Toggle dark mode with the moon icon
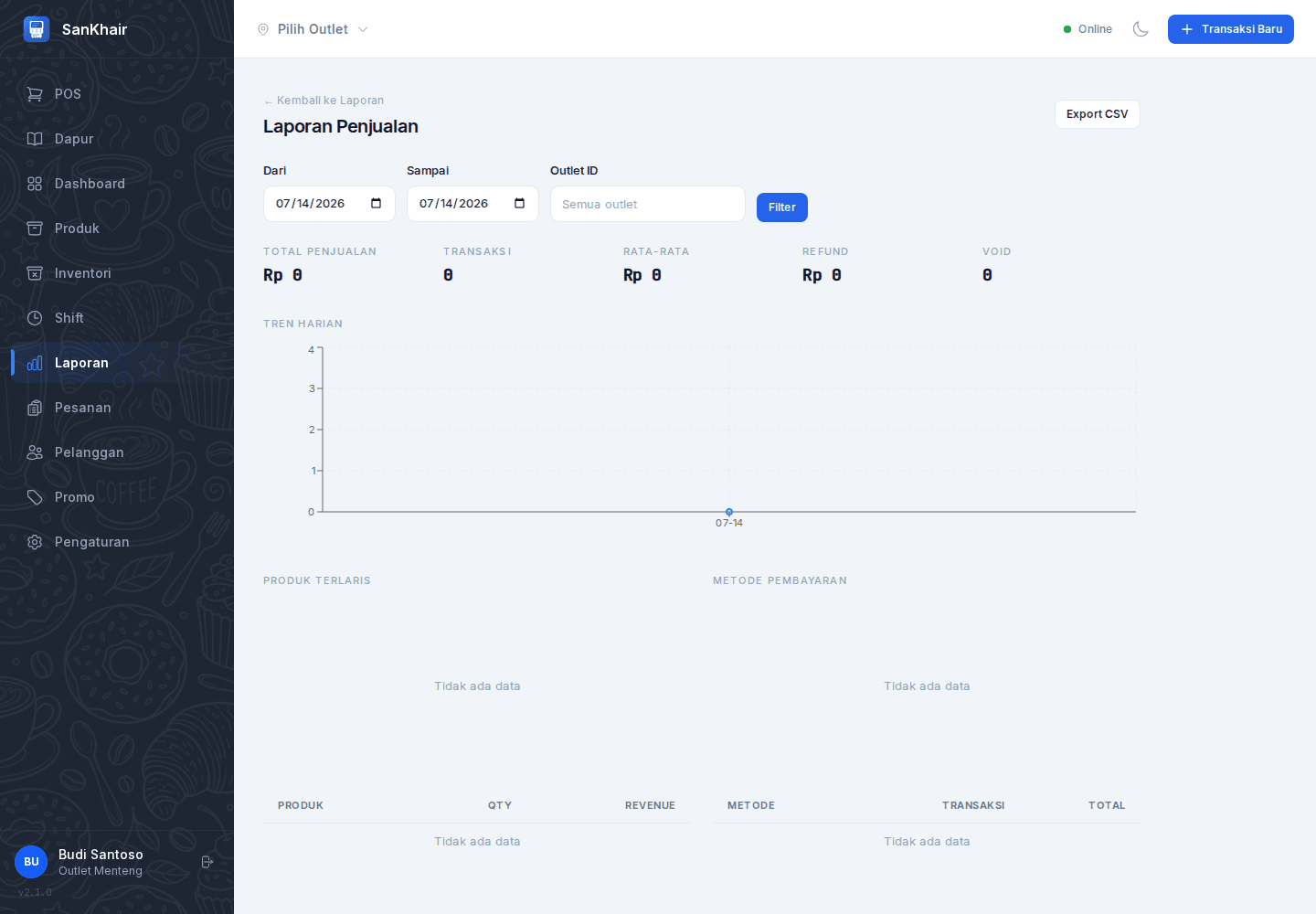Image resolution: width=1316 pixels, height=914 pixels. coord(1141,29)
